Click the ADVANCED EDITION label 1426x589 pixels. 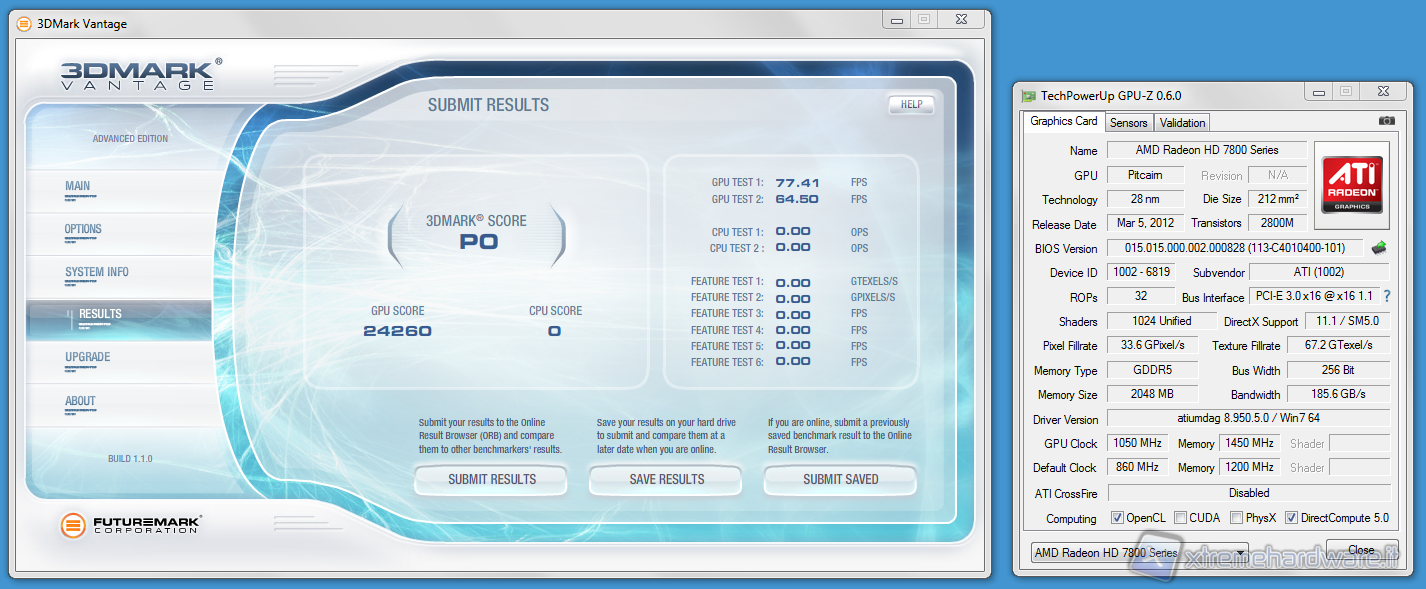[131, 139]
